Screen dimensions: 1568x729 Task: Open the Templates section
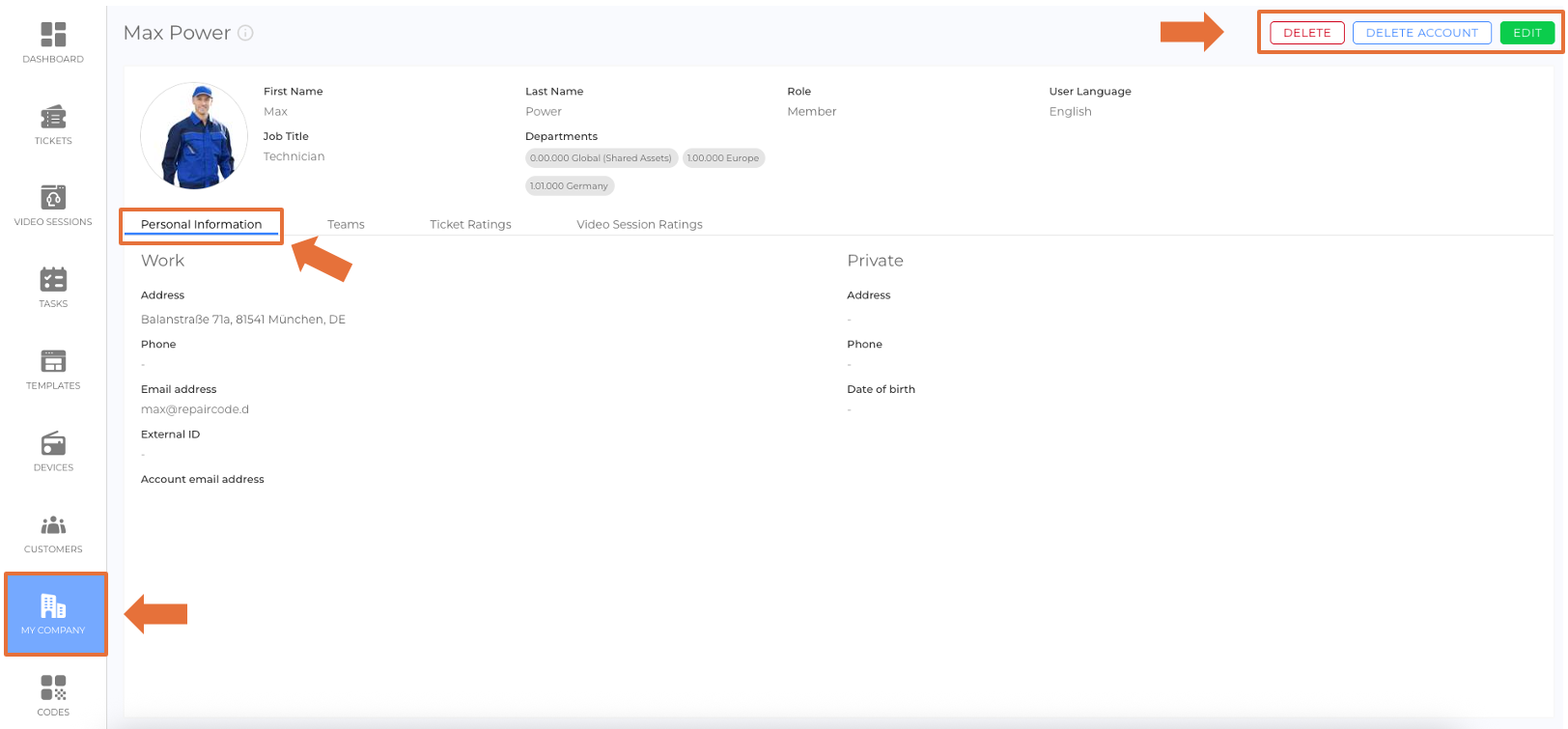click(x=53, y=370)
